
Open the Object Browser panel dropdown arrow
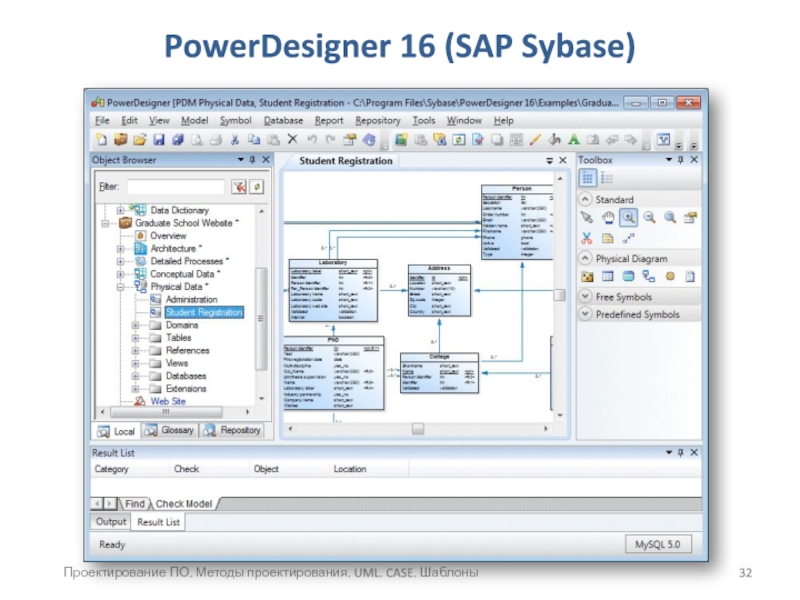pos(240,160)
